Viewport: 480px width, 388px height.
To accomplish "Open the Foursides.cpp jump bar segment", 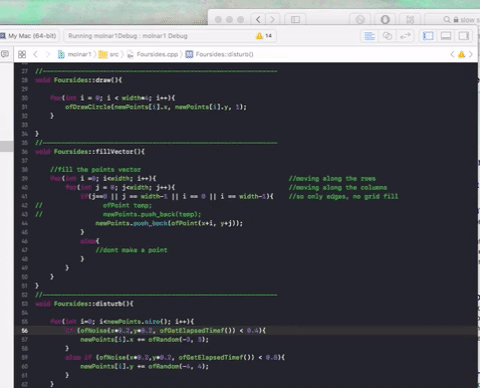I will coord(152,54).
